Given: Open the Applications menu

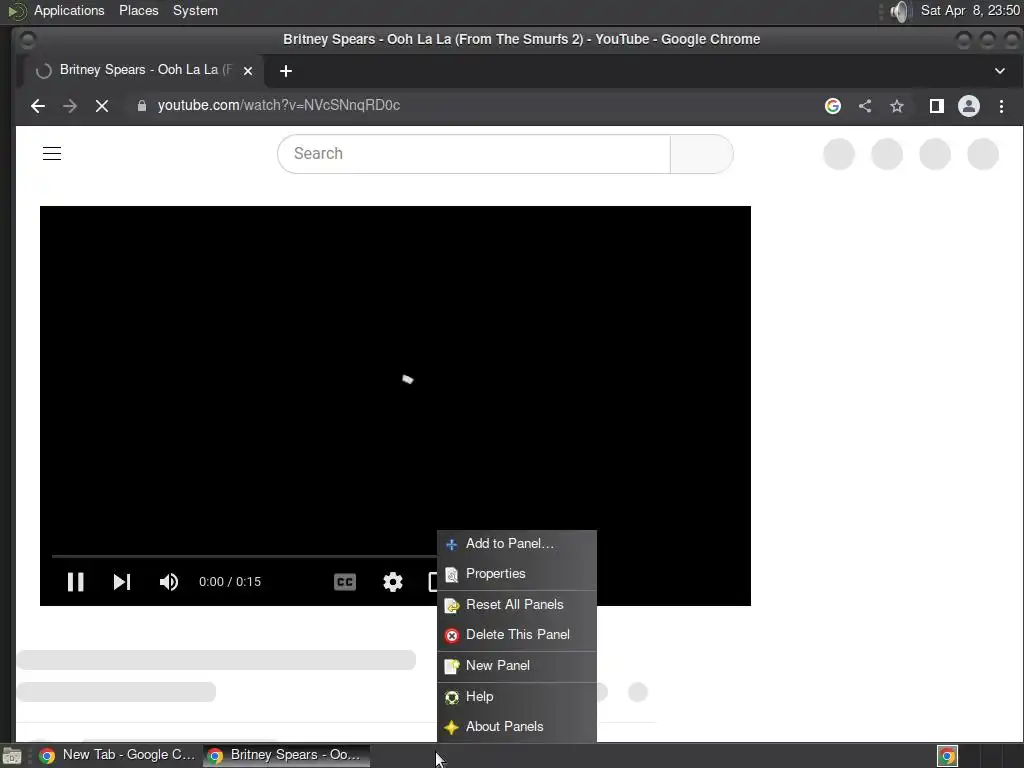Looking at the screenshot, I should [x=69, y=10].
